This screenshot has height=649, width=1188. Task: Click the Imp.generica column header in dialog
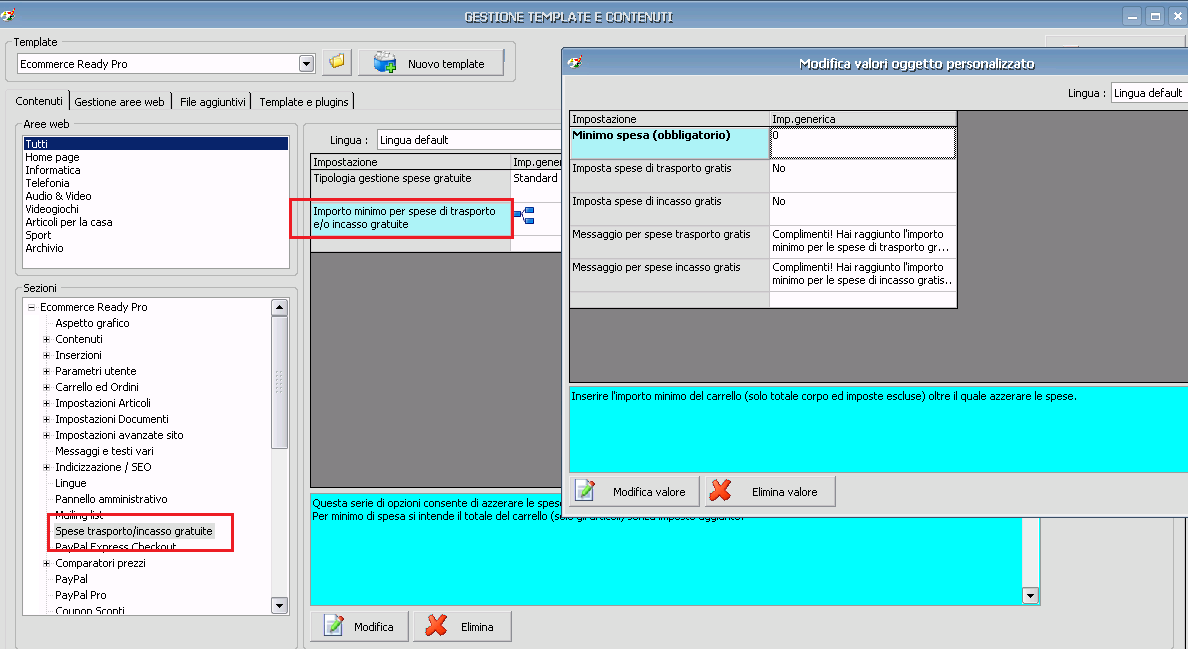pyautogui.click(x=863, y=119)
